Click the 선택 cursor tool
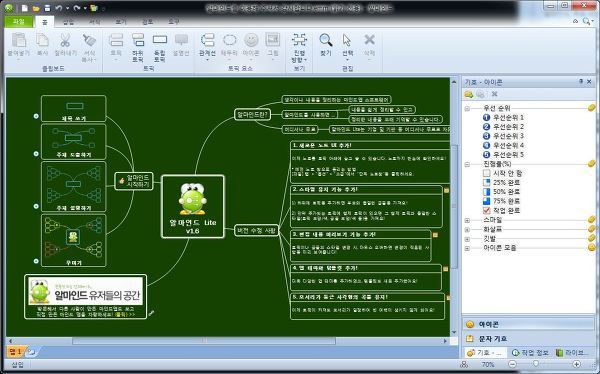Viewport: 600px width, 374px height. tap(347, 40)
